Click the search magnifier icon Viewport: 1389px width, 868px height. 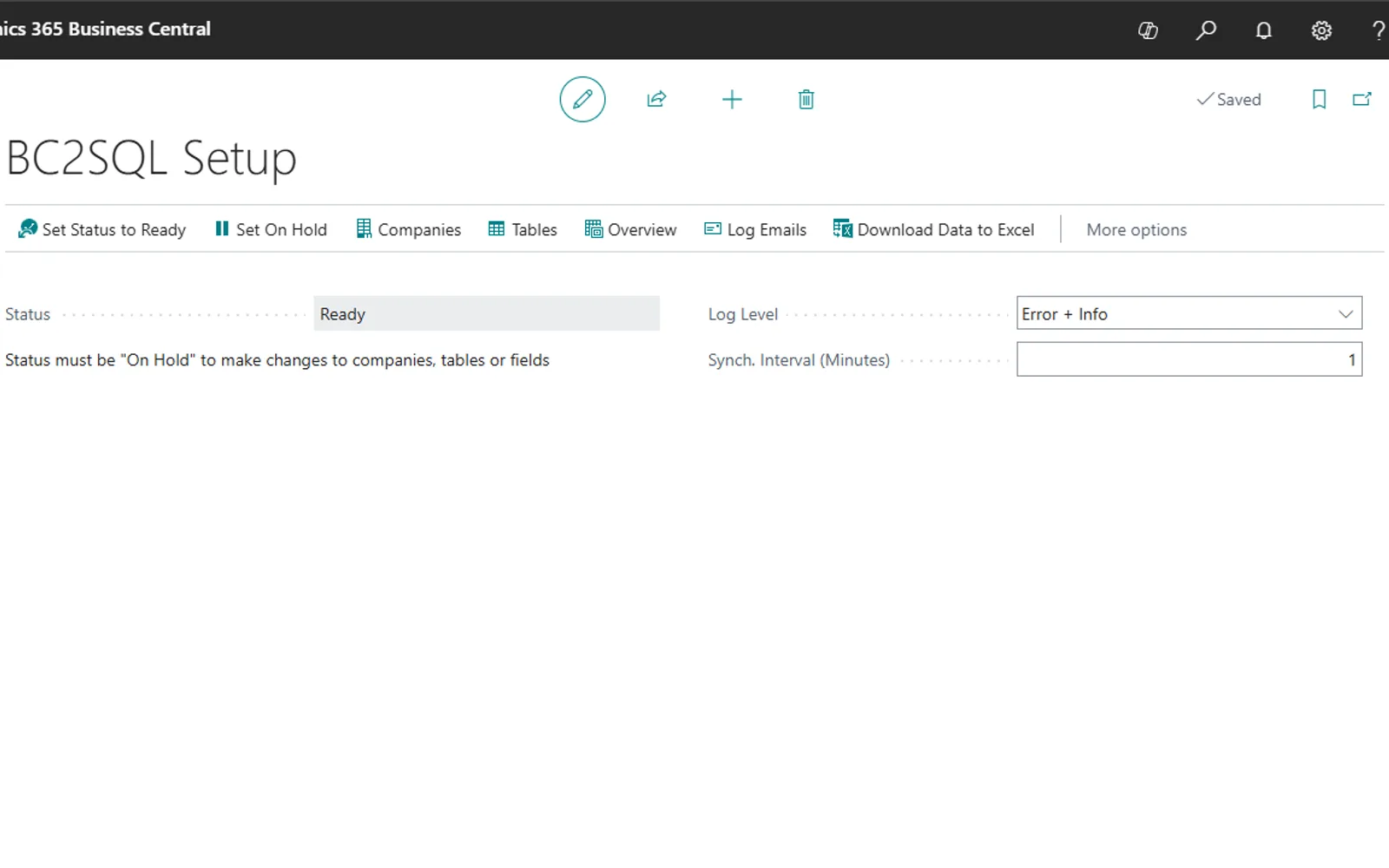(1206, 30)
